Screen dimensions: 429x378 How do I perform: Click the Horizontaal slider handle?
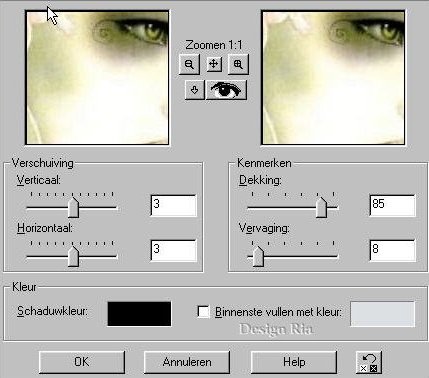click(73, 257)
